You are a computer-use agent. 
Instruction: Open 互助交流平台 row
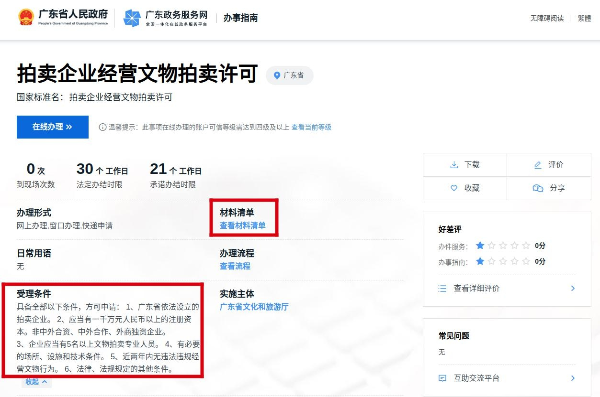(x=507, y=378)
